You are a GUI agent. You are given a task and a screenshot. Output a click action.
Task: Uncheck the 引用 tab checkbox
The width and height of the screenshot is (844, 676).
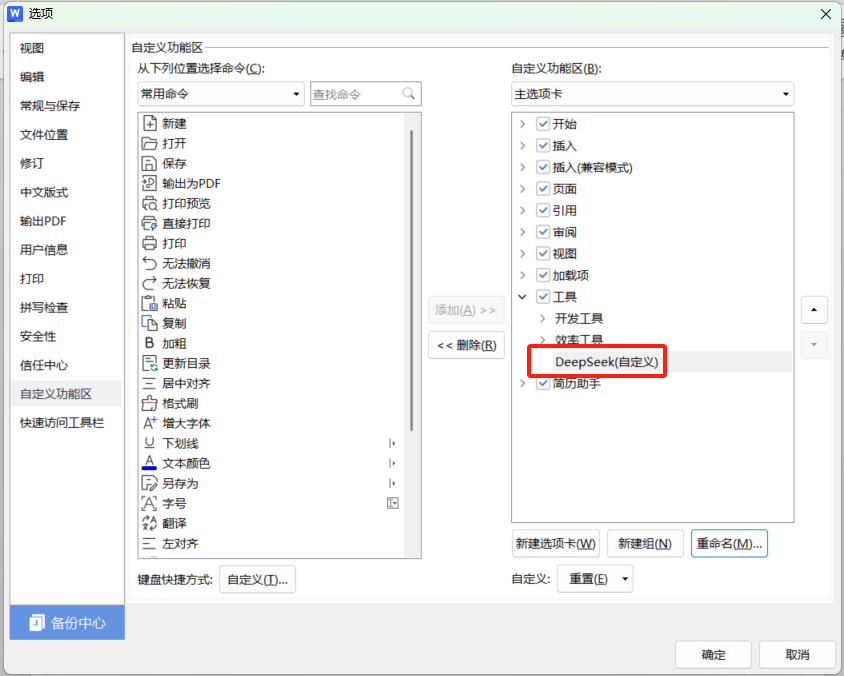[543, 210]
